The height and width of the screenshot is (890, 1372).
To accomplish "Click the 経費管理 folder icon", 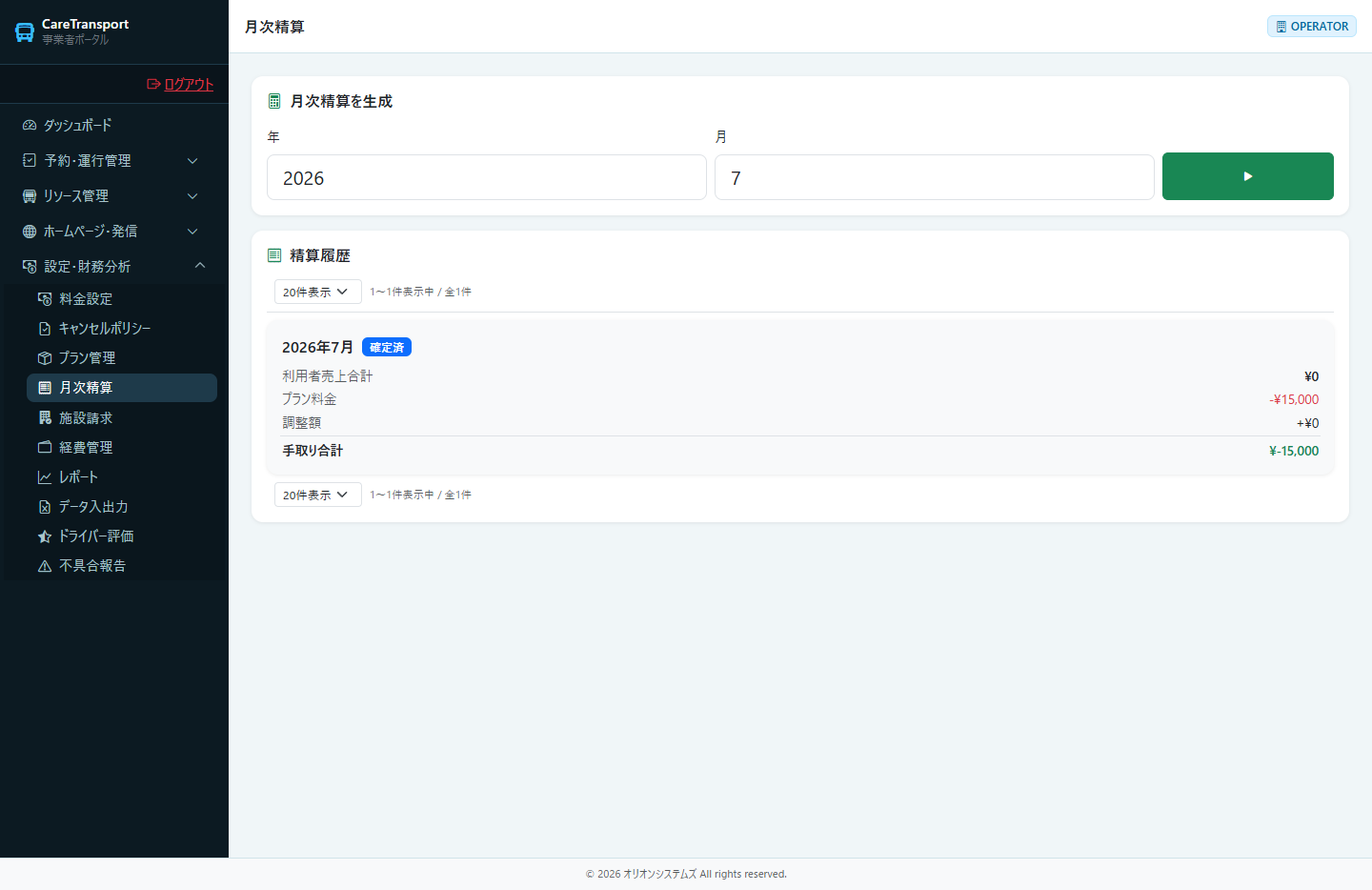I will tap(45, 448).
